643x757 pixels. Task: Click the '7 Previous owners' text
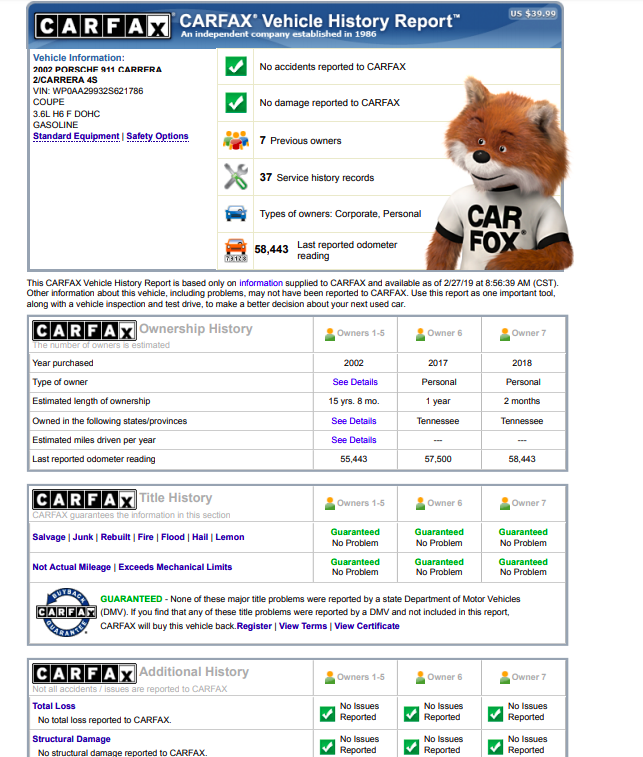coord(300,140)
